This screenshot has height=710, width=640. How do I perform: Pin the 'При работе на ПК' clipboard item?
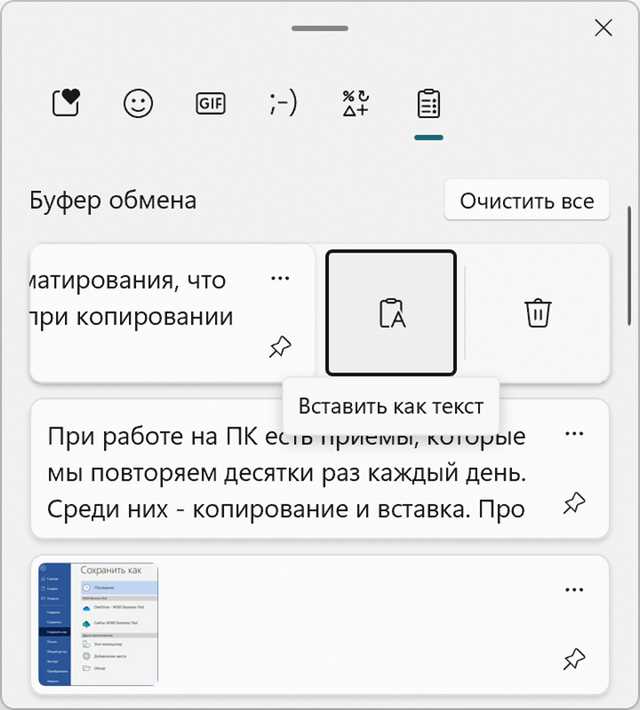pos(574,503)
